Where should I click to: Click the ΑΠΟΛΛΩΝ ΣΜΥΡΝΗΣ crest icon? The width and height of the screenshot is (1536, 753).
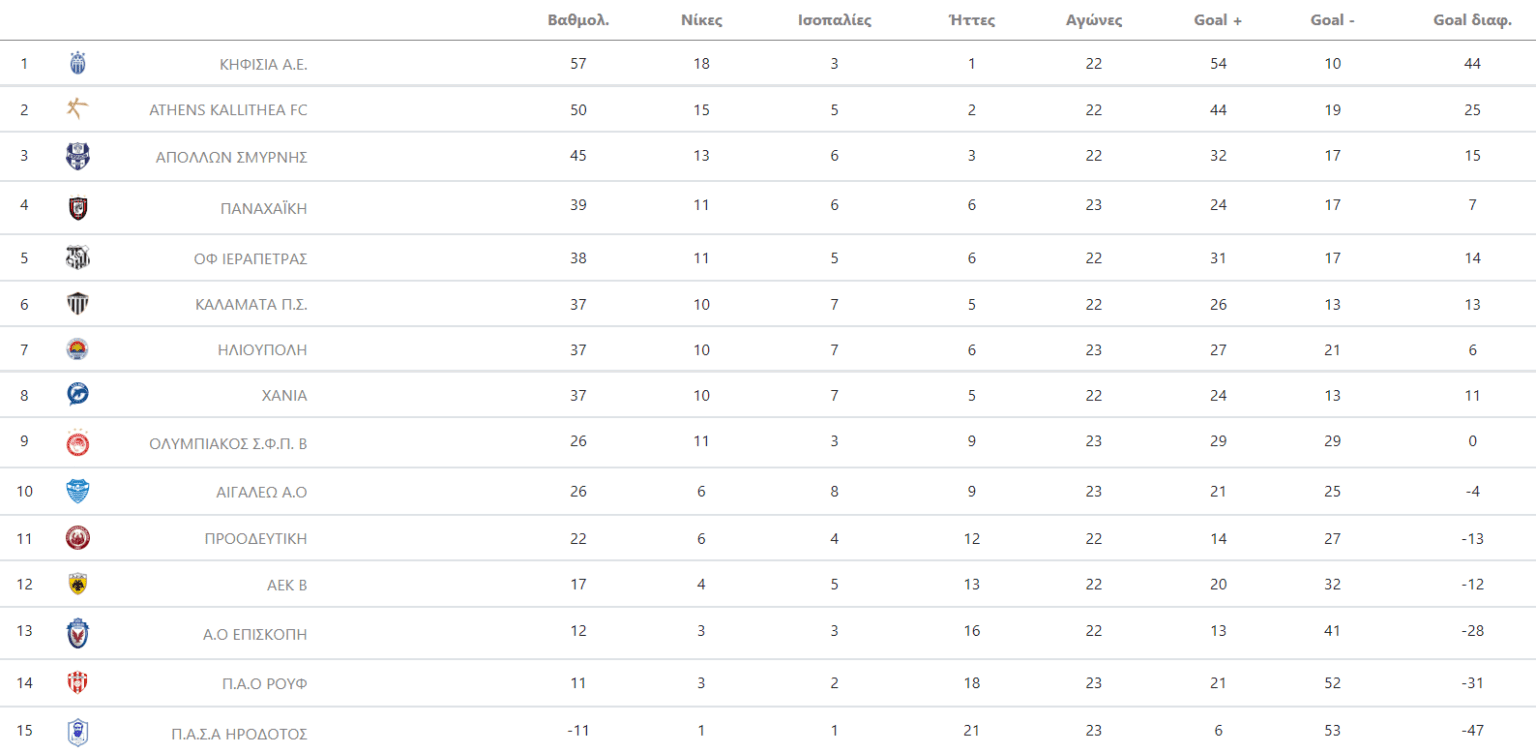click(77, 156)
